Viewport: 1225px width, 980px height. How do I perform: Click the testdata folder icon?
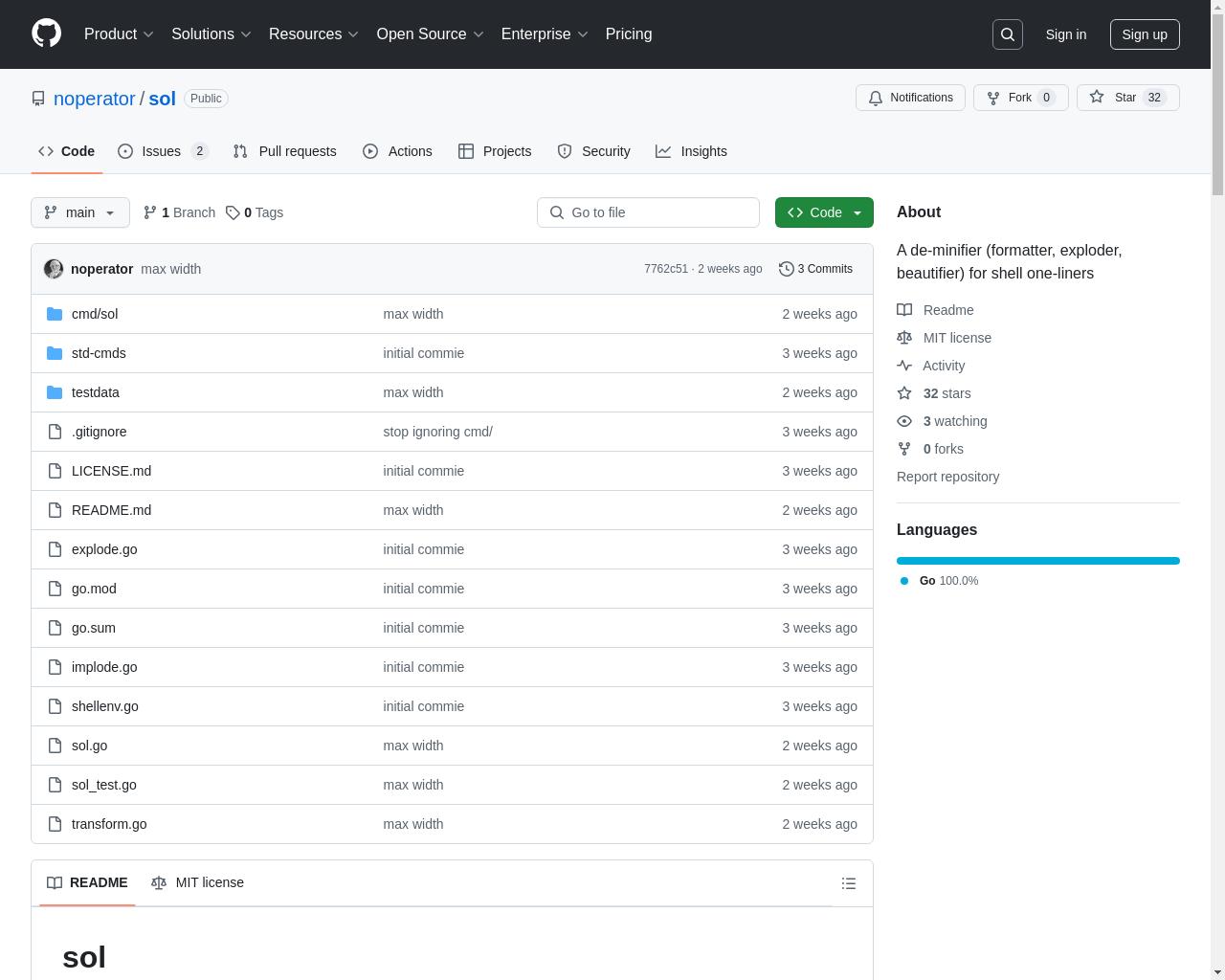pyautogui.click(x=55, y=392)
